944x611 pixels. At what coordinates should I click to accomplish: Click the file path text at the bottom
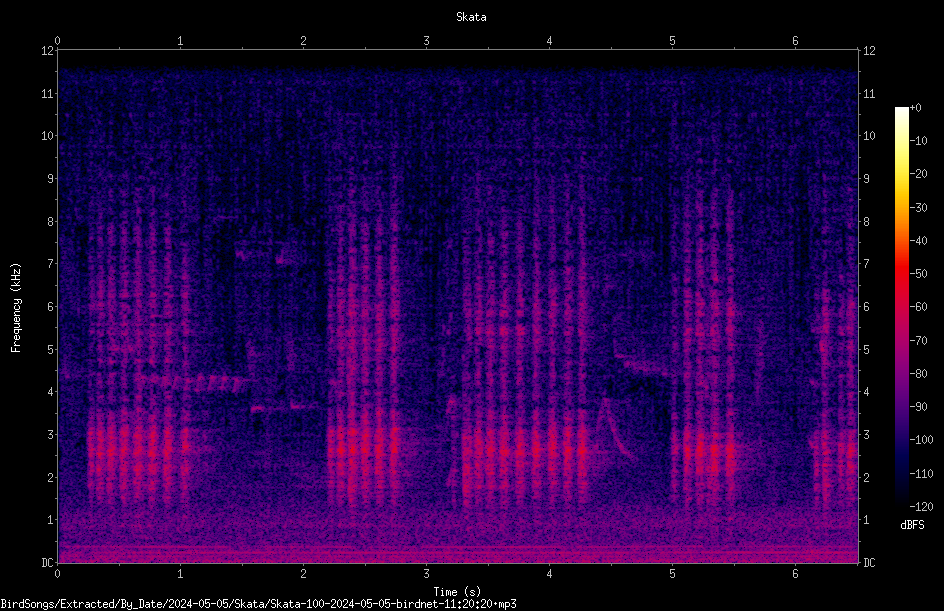click(x=258, y=604)
